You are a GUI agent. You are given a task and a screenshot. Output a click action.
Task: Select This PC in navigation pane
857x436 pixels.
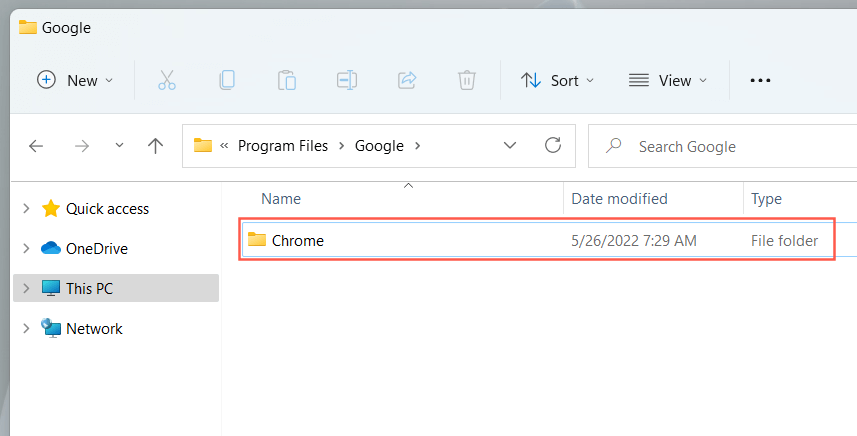(x=89, y=289)
